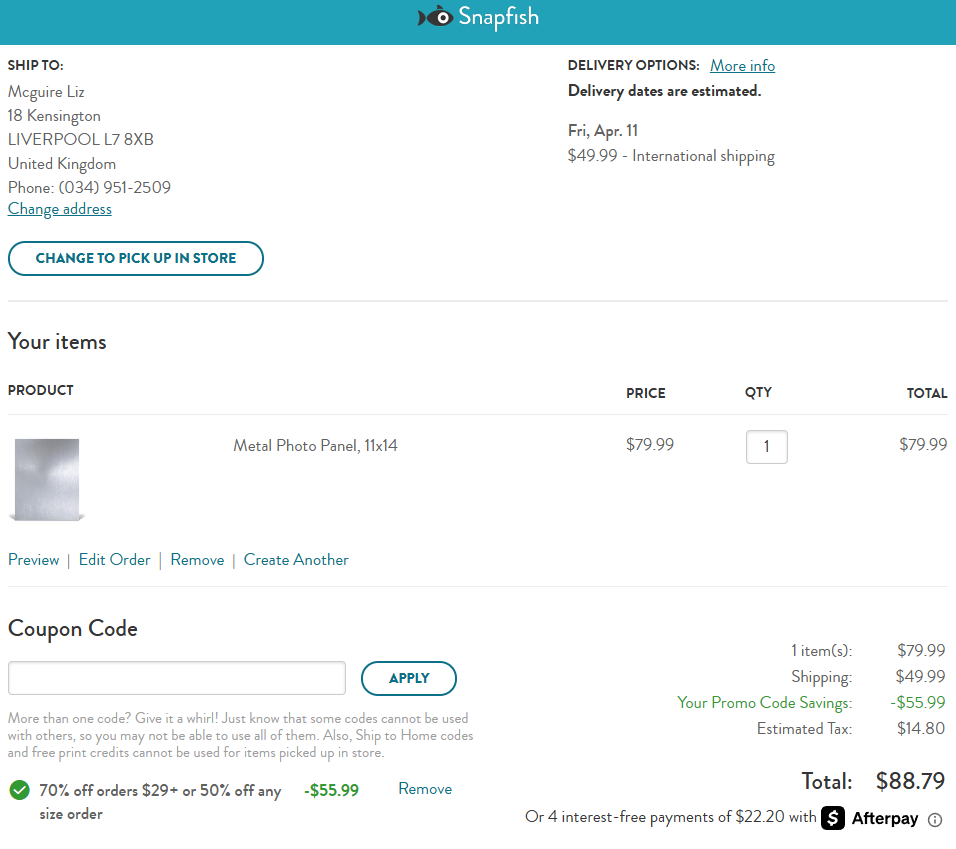This screenshot has width=956, height=849.
Task: Click 'Your Promo Code Savings:' label
Action: pyautogui.click(x=765, y=703)
